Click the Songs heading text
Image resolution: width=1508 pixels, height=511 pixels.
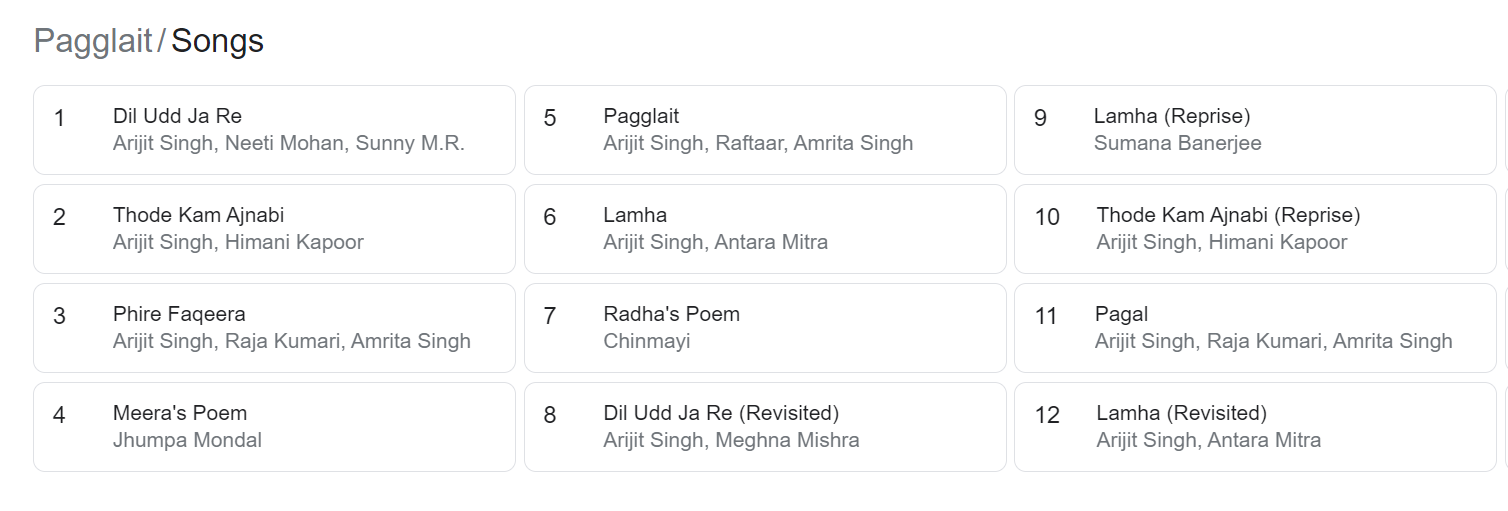point(217,41)
